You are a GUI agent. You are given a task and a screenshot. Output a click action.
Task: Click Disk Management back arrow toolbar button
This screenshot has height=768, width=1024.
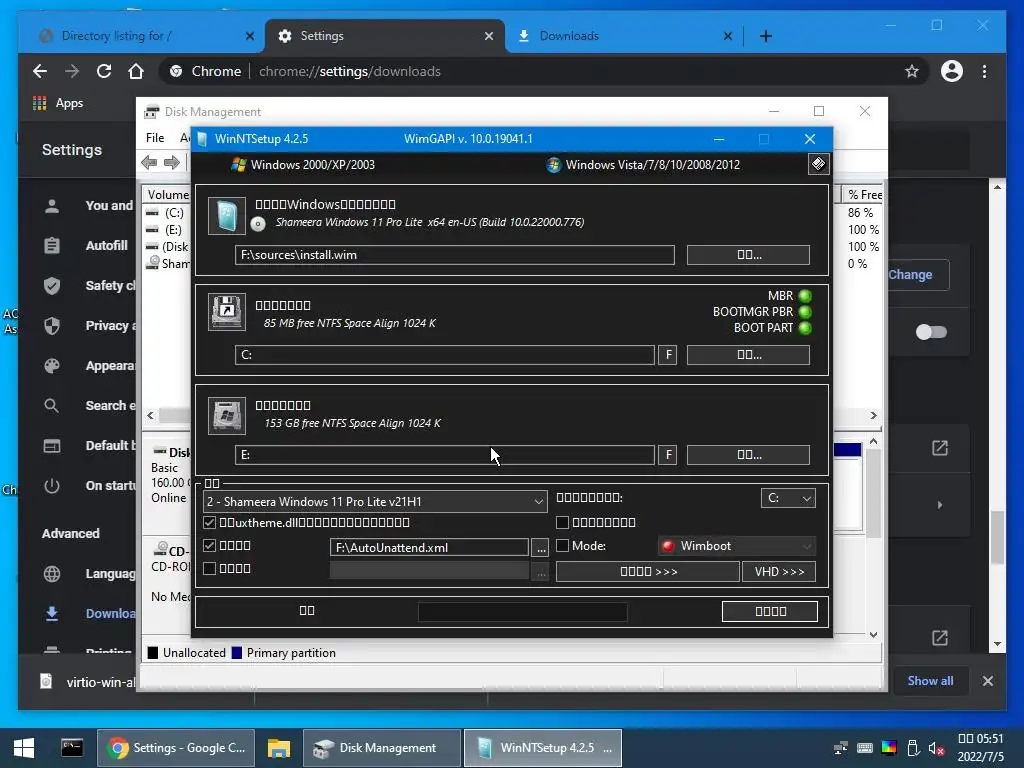[x=149, y=163]
